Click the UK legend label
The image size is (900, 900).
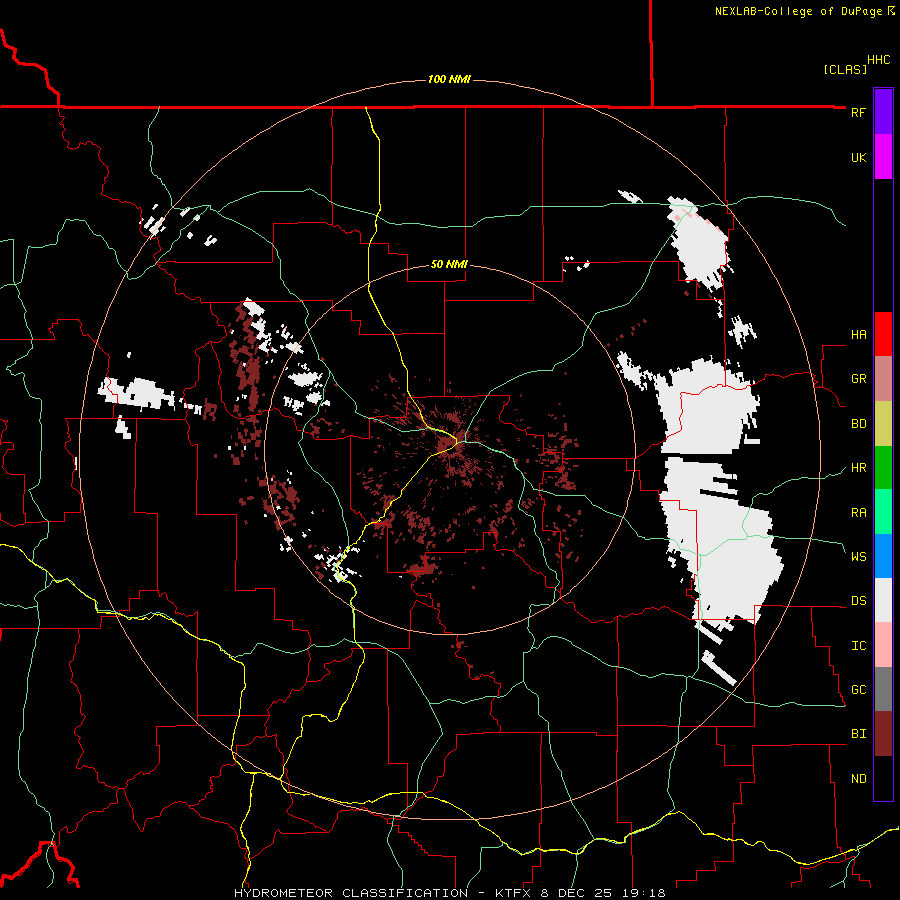858,157
